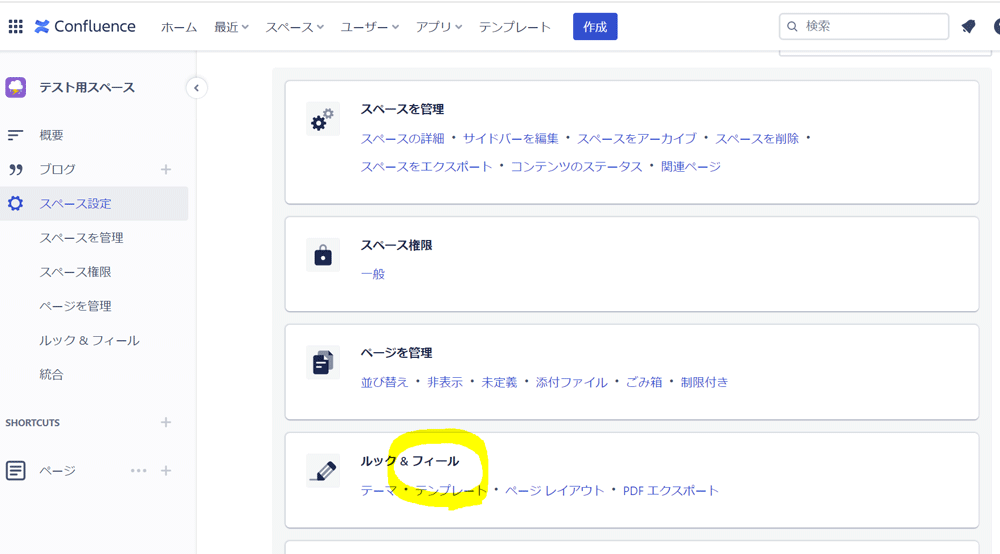The width and height of the screenshot is (1000, 554).
Task: Click the Confluence logo
Action: [85, 26]
